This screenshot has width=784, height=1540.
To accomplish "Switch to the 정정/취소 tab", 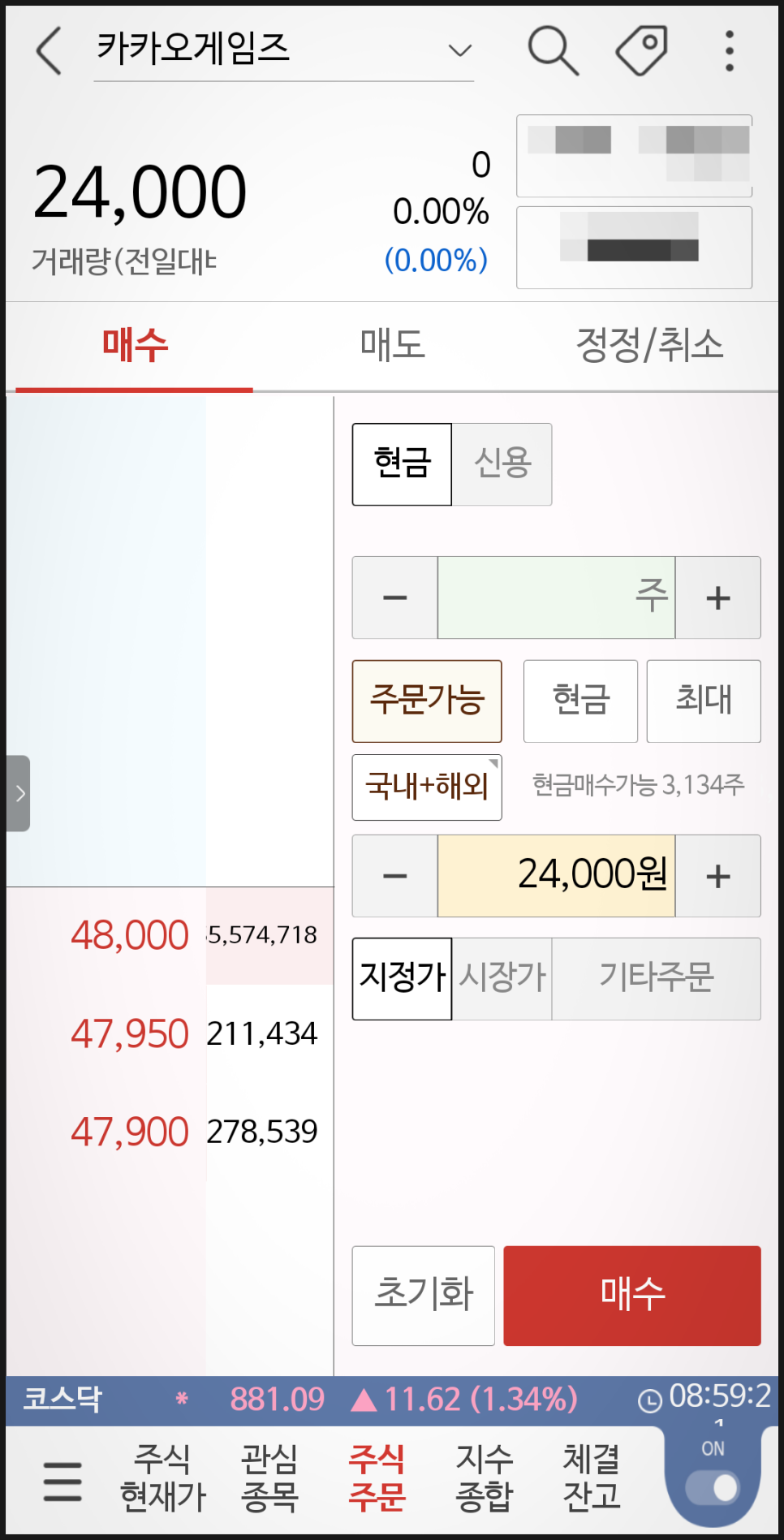I will (x=649, y=346).
